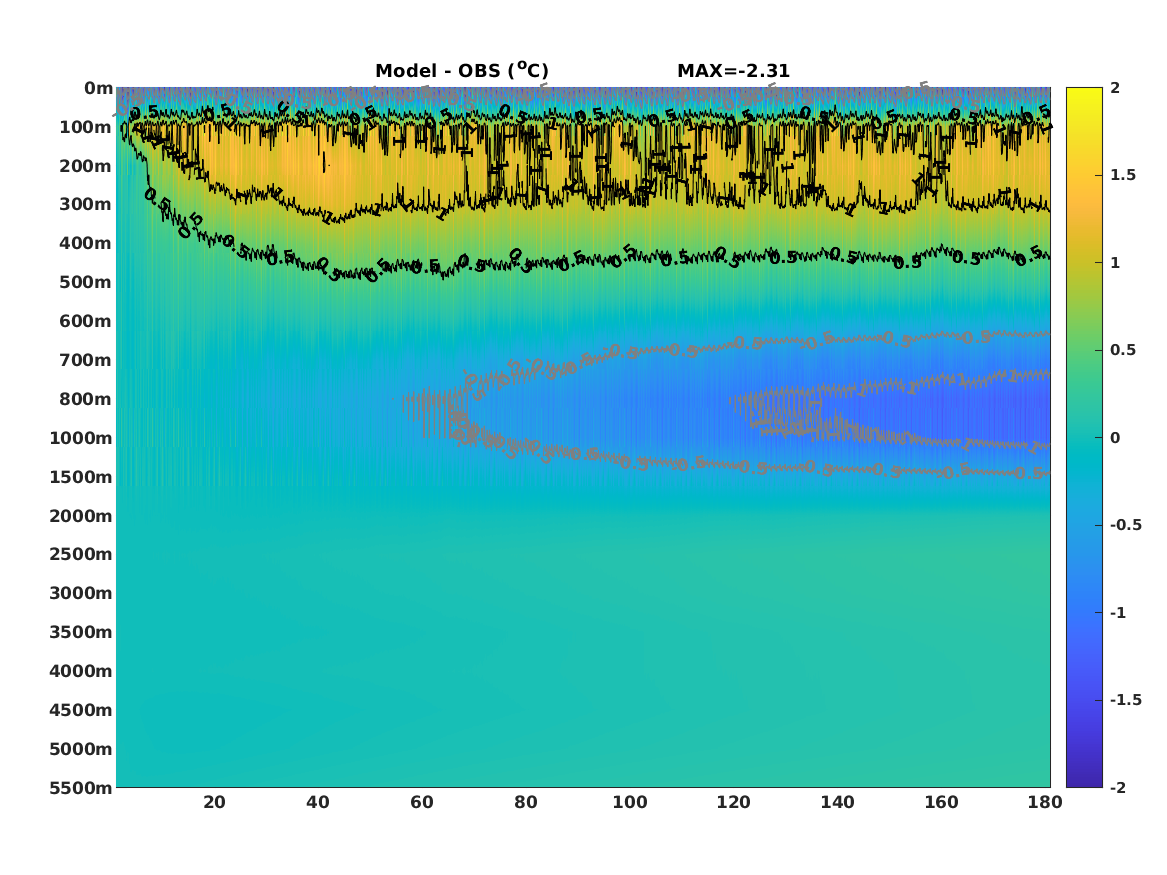Click the x-axis tick label '40'
Image resolution: width=1167 pixels, height=875 pixels.
(x=318, y=802)
